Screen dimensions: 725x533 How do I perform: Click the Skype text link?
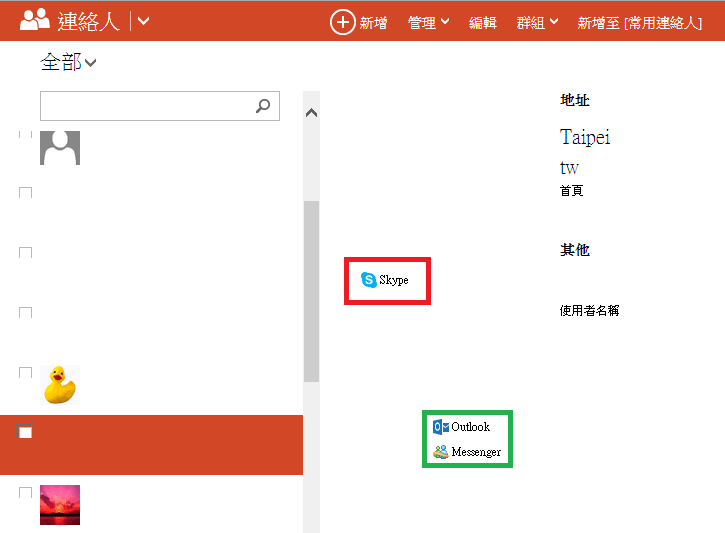click(394, 280)
